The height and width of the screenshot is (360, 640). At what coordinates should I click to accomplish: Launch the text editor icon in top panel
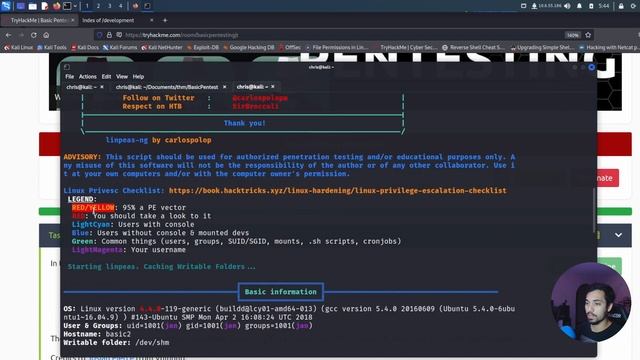click(x=45, y=6)
